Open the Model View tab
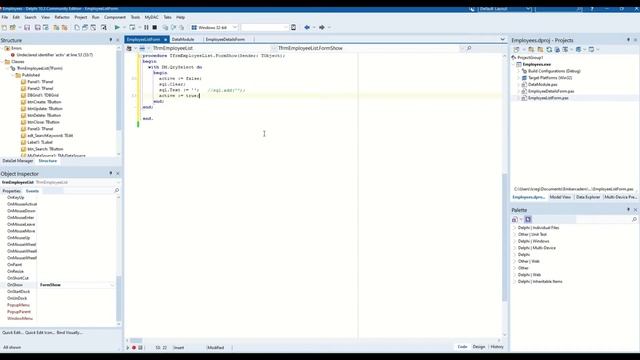640x360 pixels. [560, 197]
